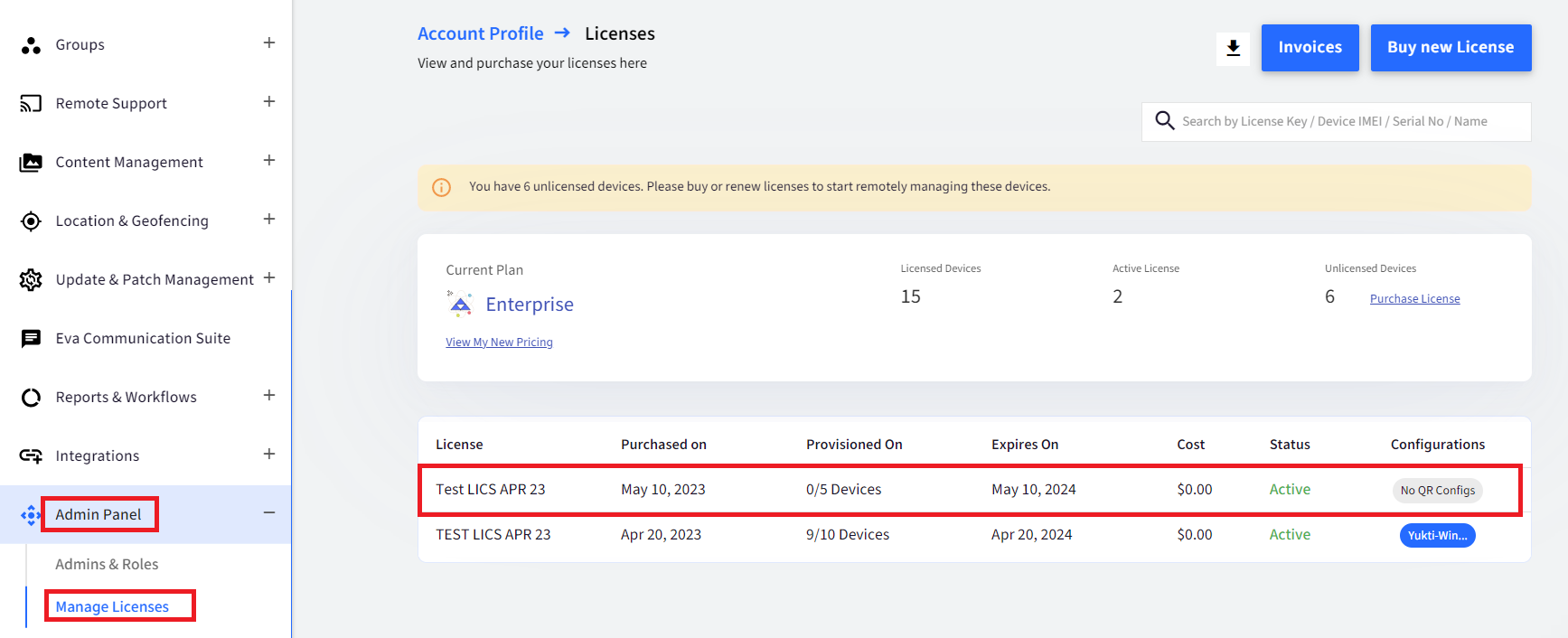Click the Licensed Devices count 15
The width and height of the screenshot is (1568, 638).
point(911,296)
